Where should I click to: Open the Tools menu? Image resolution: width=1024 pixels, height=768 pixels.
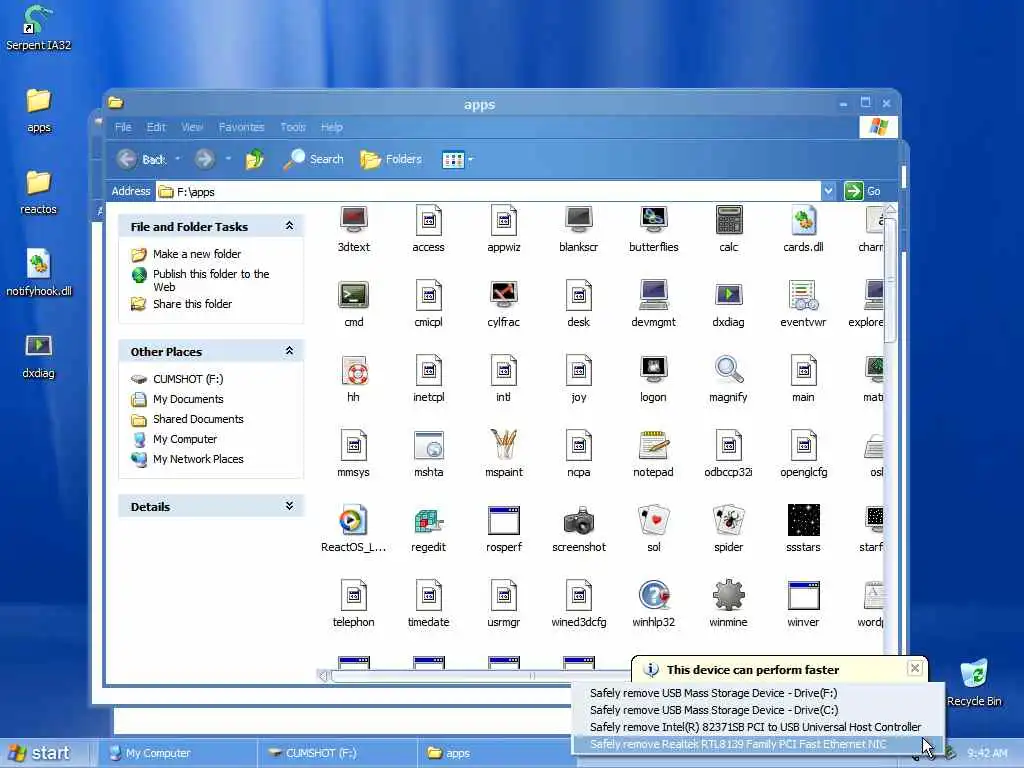pos(293,127)
